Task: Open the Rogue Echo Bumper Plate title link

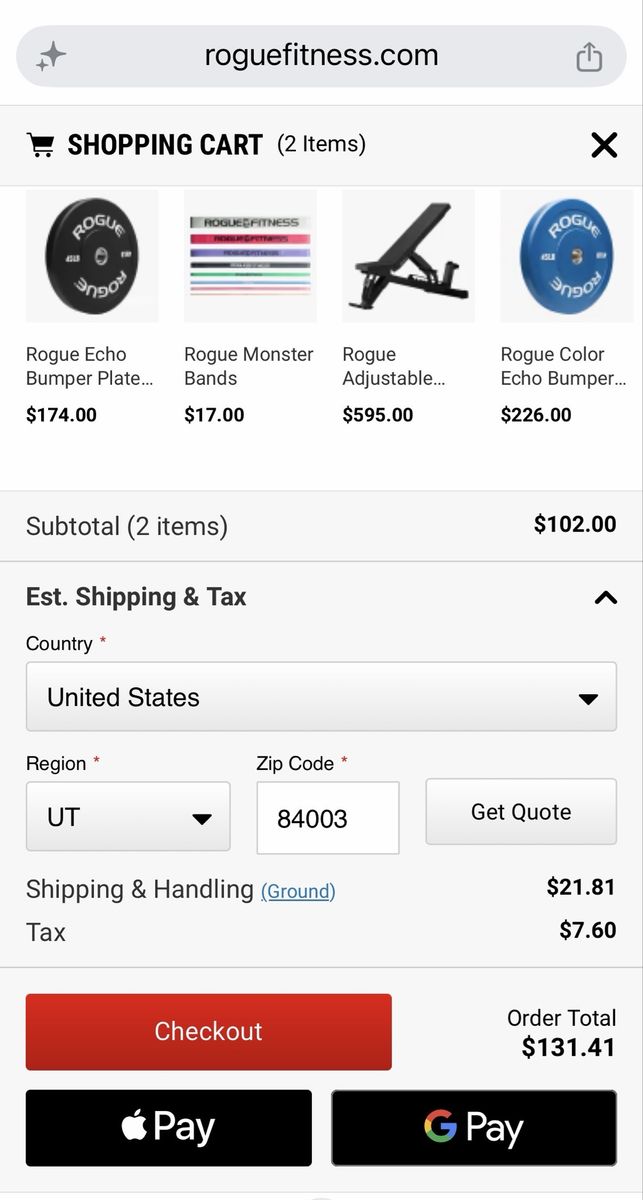Action: 90,367
